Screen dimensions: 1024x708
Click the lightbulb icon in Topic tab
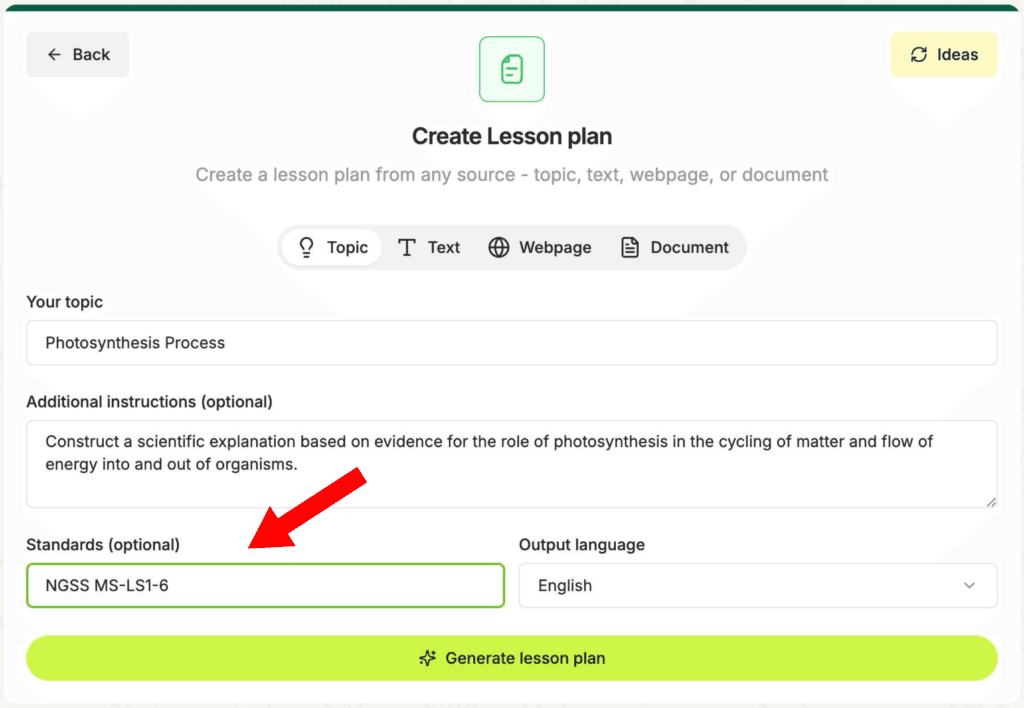pyautogui.click(x=306, y=248)
